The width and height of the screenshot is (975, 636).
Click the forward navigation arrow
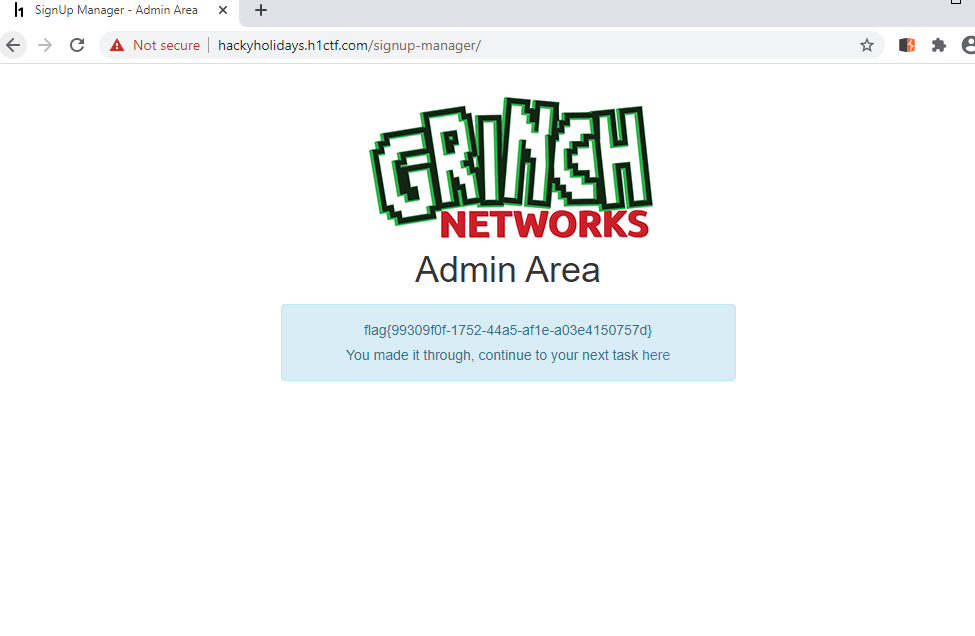click(45, 45)
